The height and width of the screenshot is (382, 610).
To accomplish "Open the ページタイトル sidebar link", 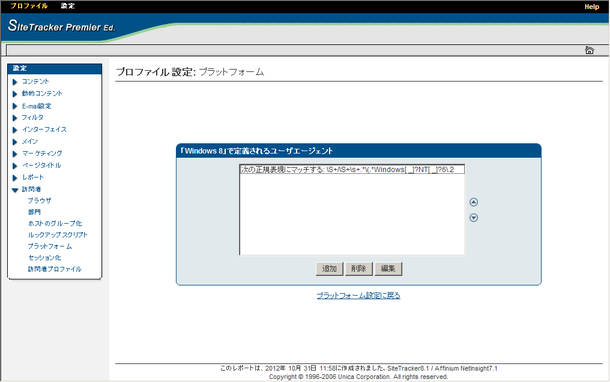I will click(x=42, y=165).
